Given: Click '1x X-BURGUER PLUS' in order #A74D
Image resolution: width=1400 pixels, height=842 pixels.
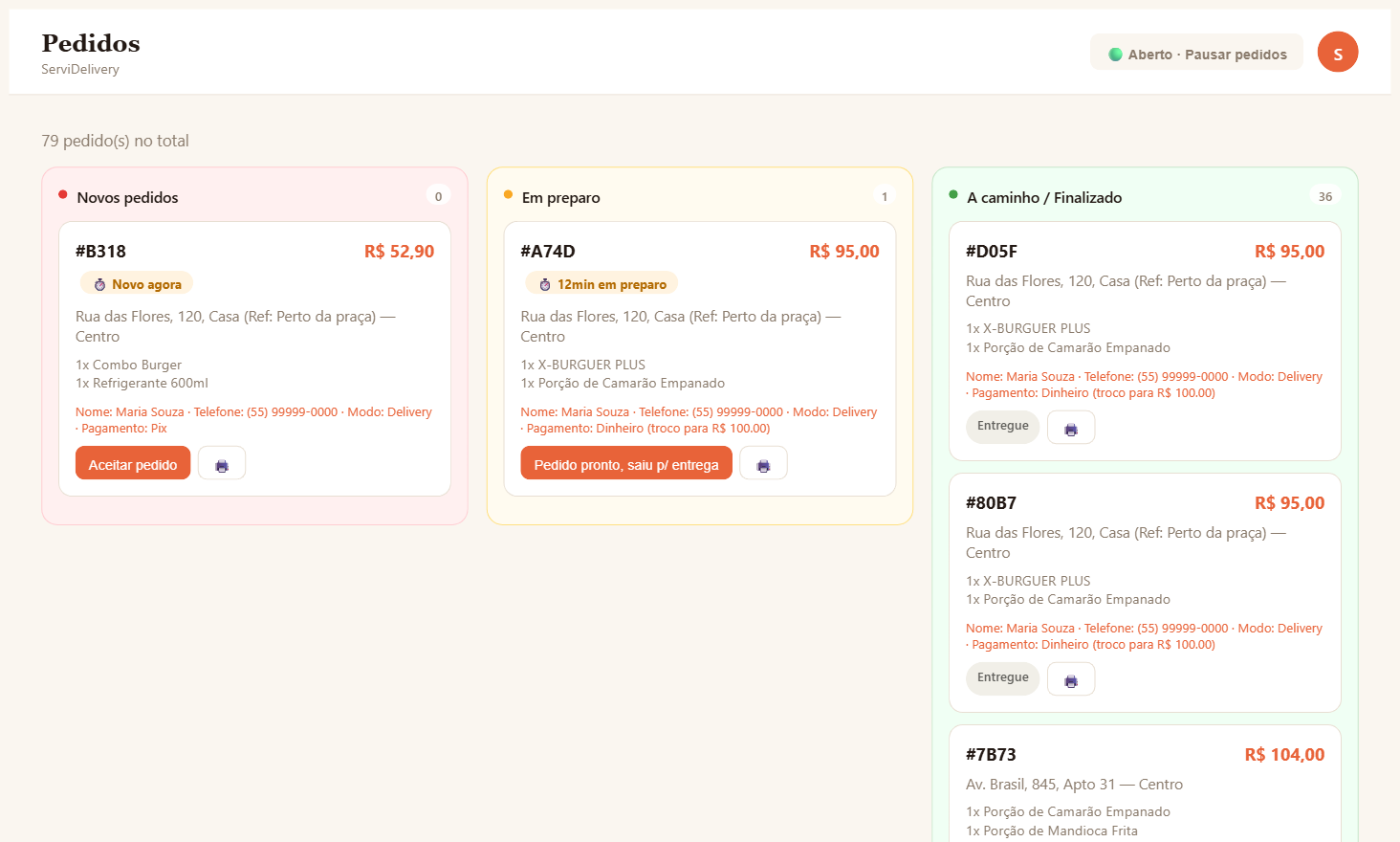Looking at the screenshot, I should click(x=583, y=365).
